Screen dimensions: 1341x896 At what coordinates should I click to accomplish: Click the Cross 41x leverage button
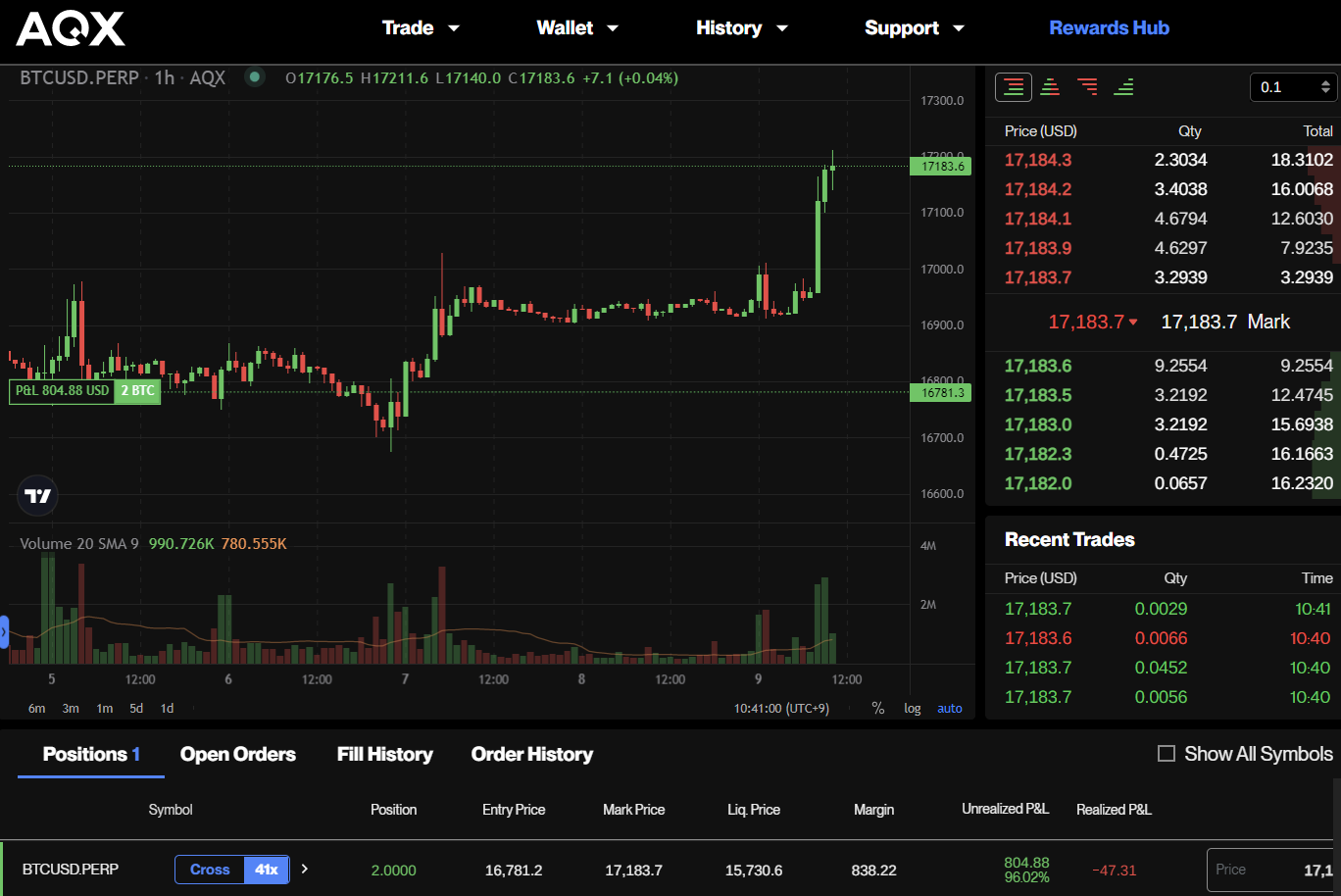pyautogui.click(x=232, y=870)
